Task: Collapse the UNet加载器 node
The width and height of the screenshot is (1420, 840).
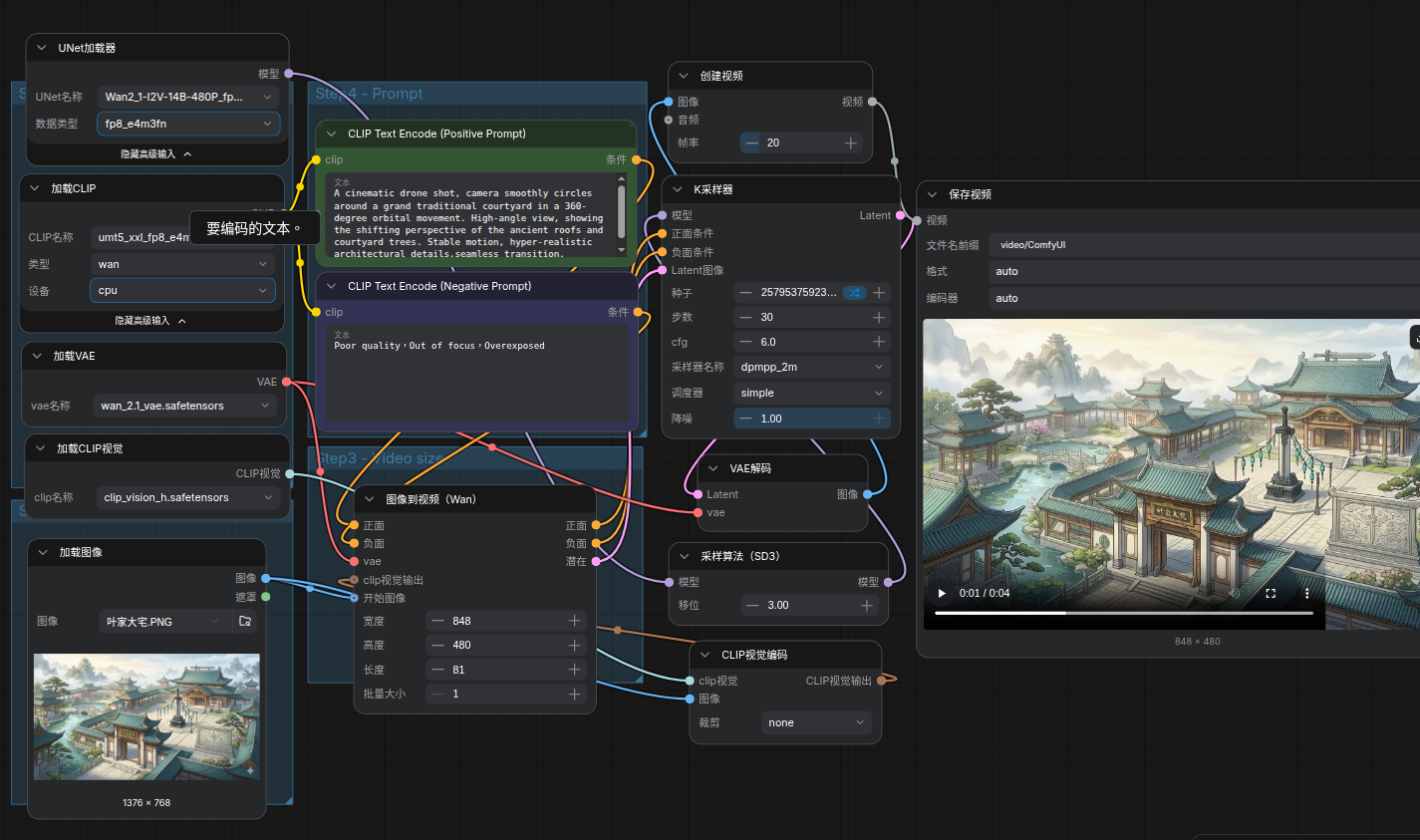Action: pos(42,48)
